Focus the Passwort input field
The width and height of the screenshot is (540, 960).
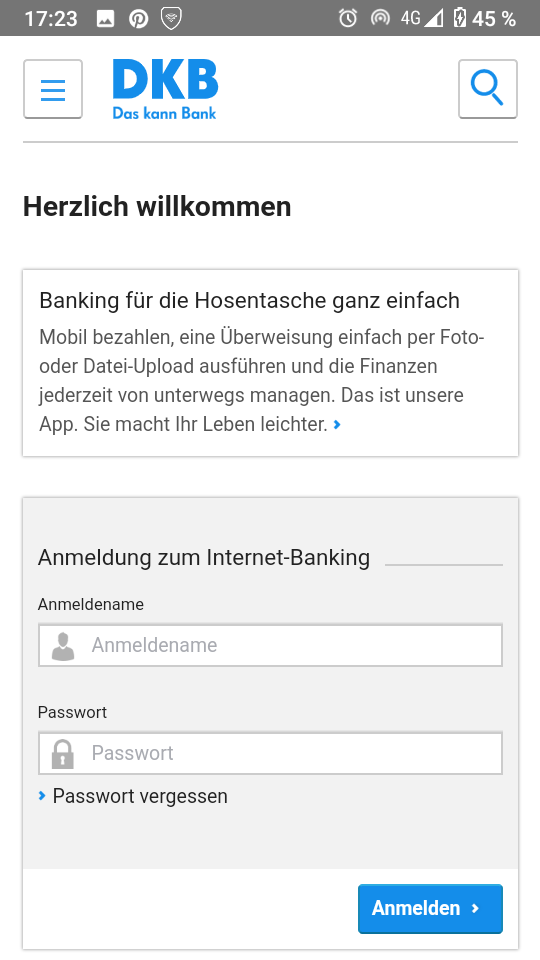point(271,753)
